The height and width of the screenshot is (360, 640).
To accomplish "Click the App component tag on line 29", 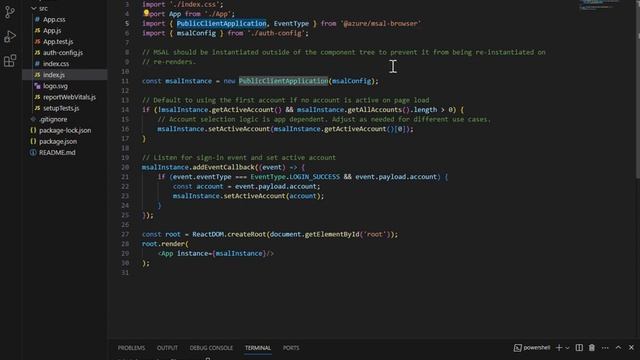I will coord(167,253).
